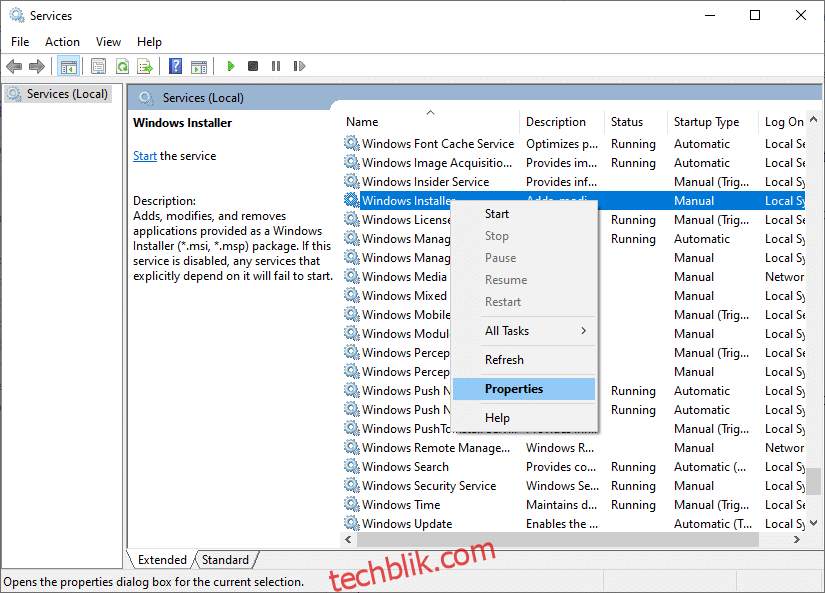This screenshot has height=593, width=825.
Task: Choose Refresh in the context menu
Action: [x=524, y=360]
